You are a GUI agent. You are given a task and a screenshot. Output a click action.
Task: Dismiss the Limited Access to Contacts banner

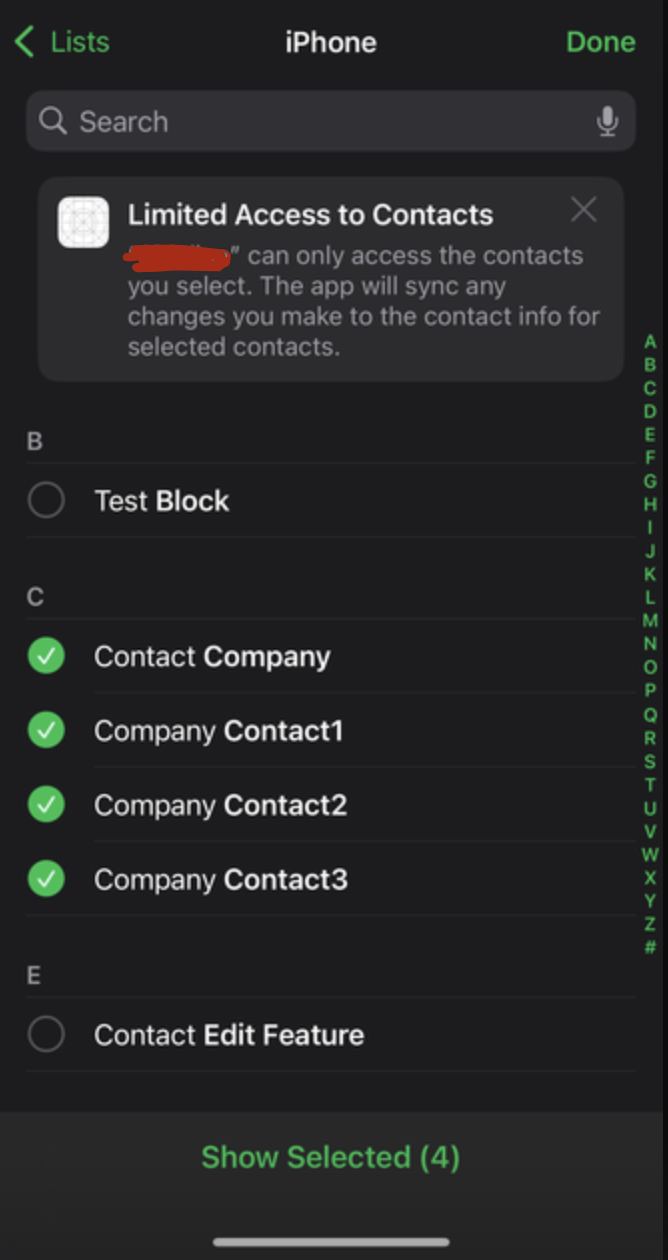[583, 209]
